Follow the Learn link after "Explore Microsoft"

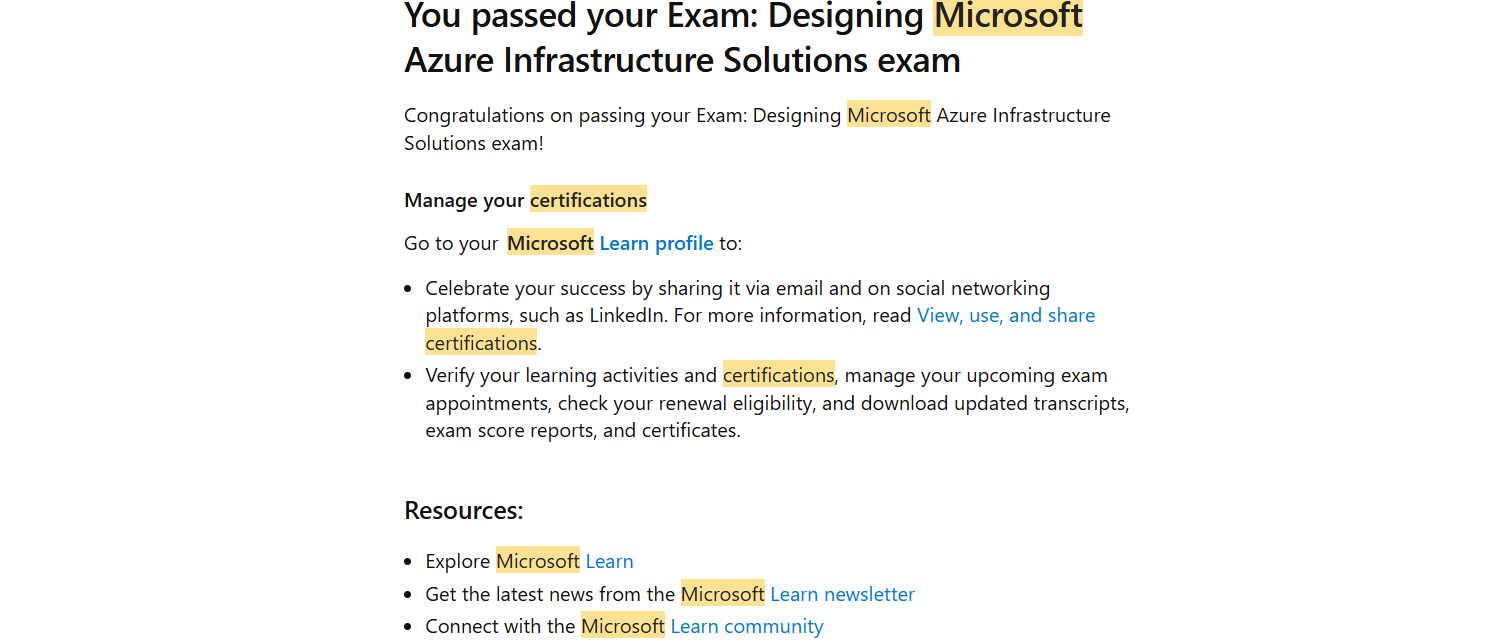click(x=609, y=561)
